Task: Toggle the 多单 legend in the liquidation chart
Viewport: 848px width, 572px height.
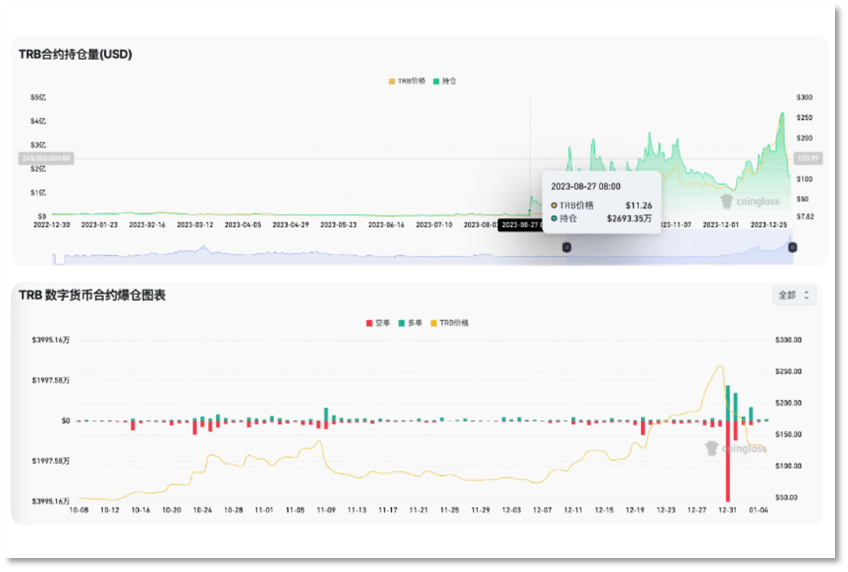Action: coord(410,323)
